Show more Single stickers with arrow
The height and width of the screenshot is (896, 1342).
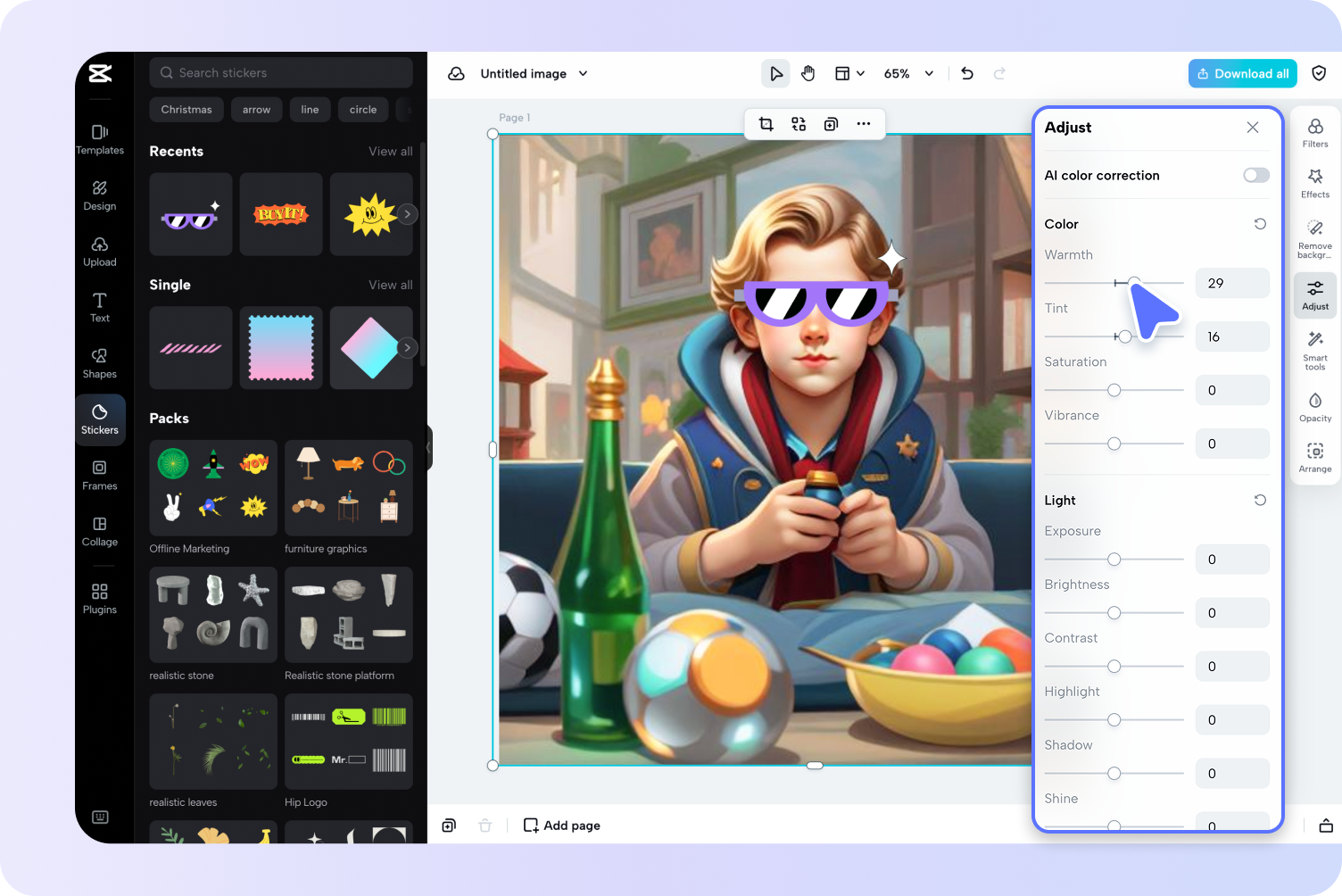408,348
